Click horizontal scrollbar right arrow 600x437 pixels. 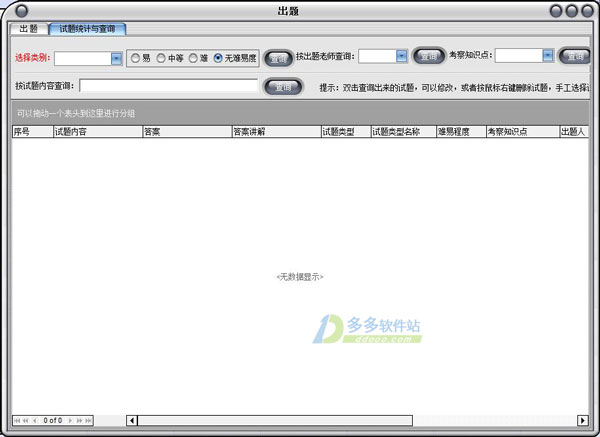click(x=582, y=420)
